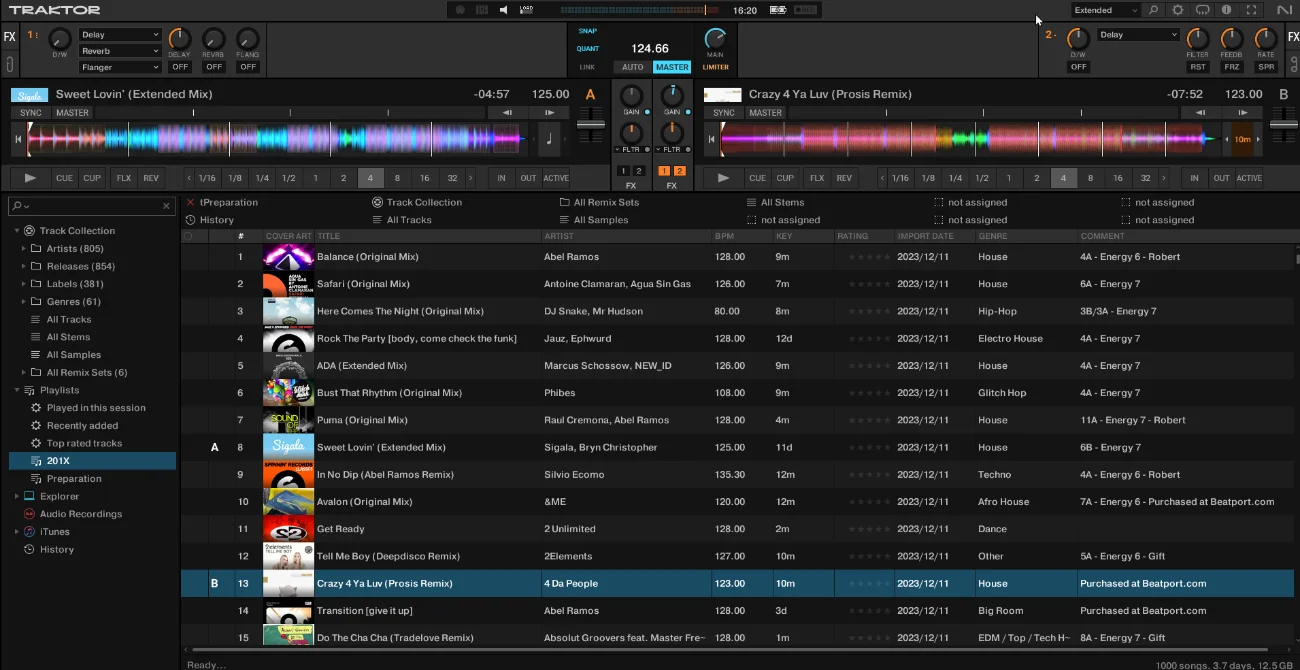1300x670 pixels.
Task: Click the speaker audio indicator icon
Action: coord(503,10)
